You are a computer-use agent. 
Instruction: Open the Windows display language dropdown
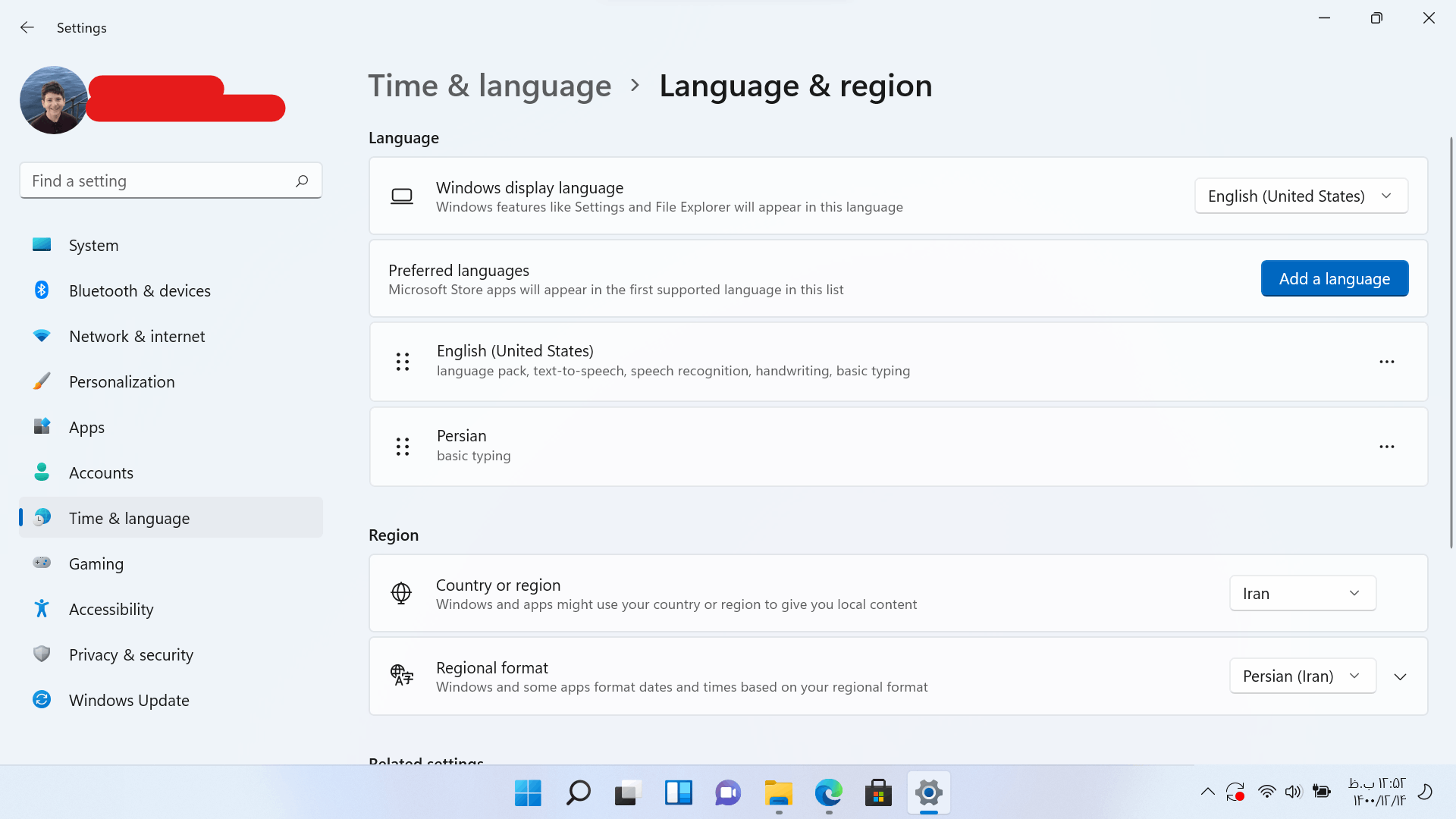point(1301,196)
